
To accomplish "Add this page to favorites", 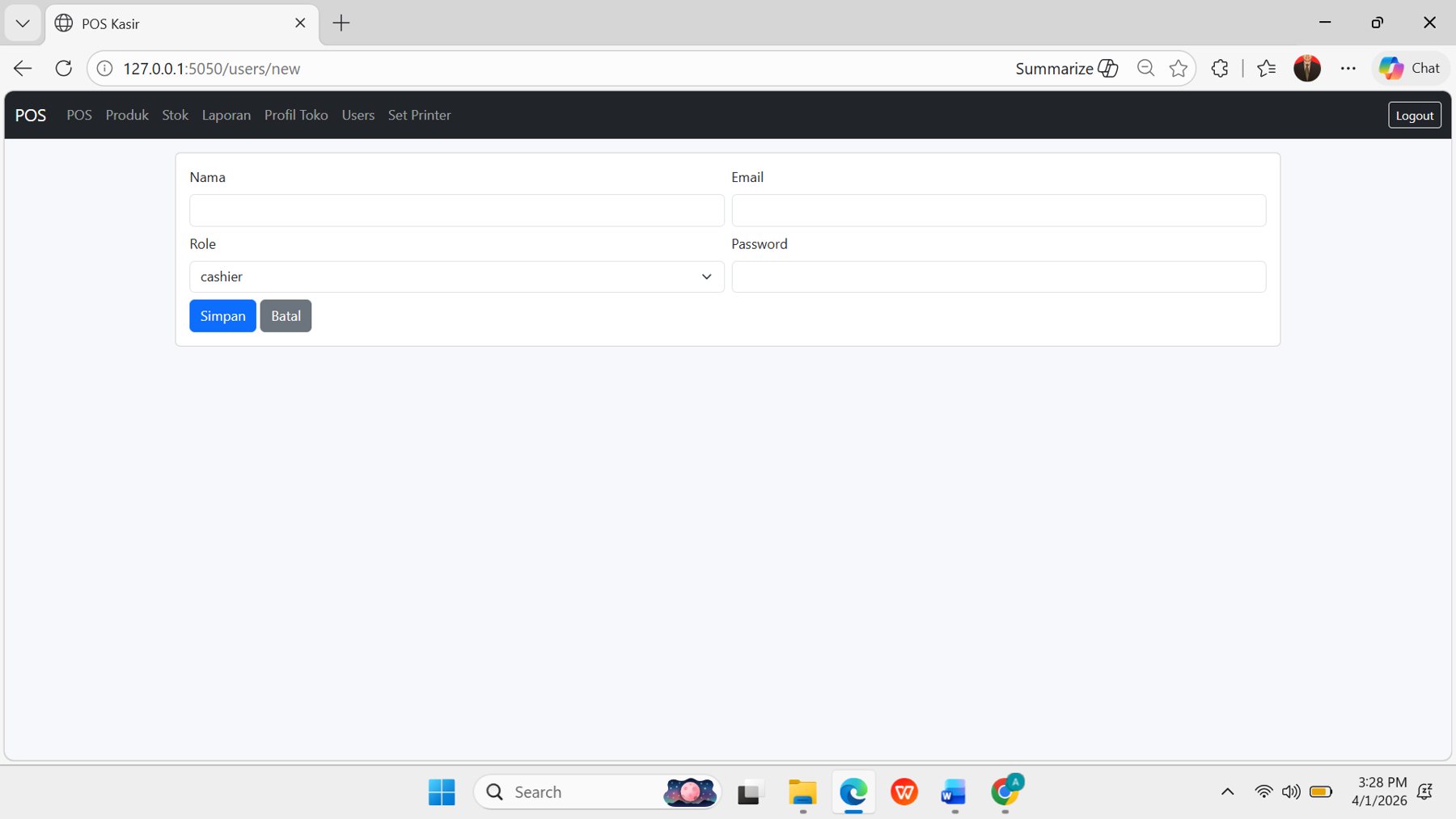I will point(1178,68).
